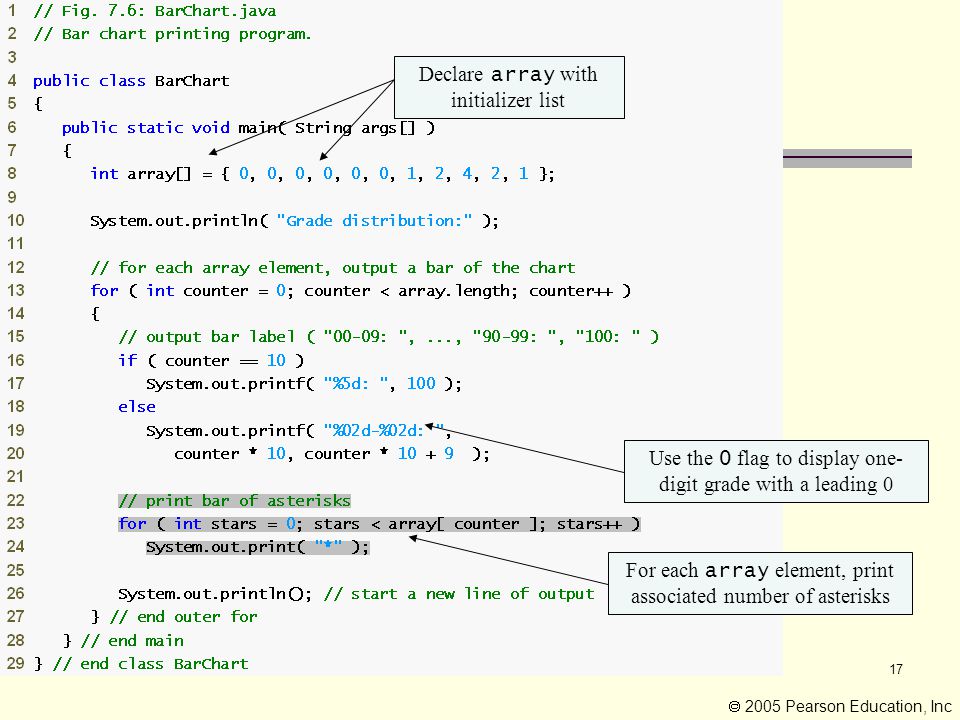The width and height of the screenshot is (960, 720).
Task: Click the slide page number 17
Action: coord(896,669)
